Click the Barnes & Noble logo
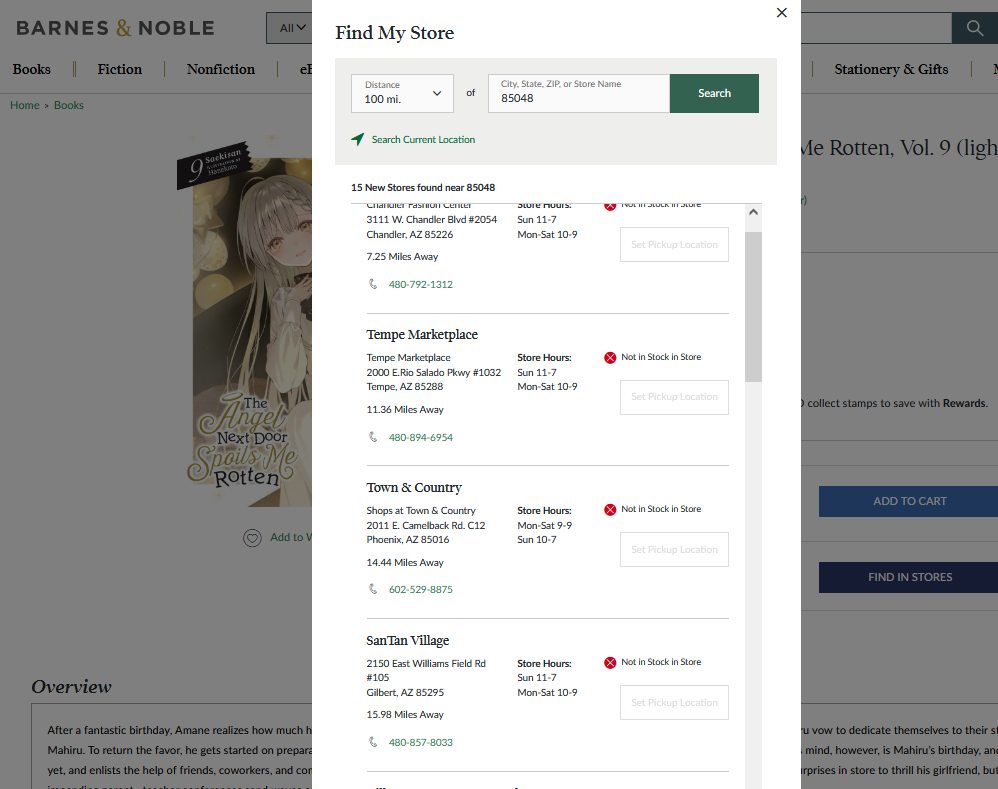998x789 pixels. click(115, 28)
